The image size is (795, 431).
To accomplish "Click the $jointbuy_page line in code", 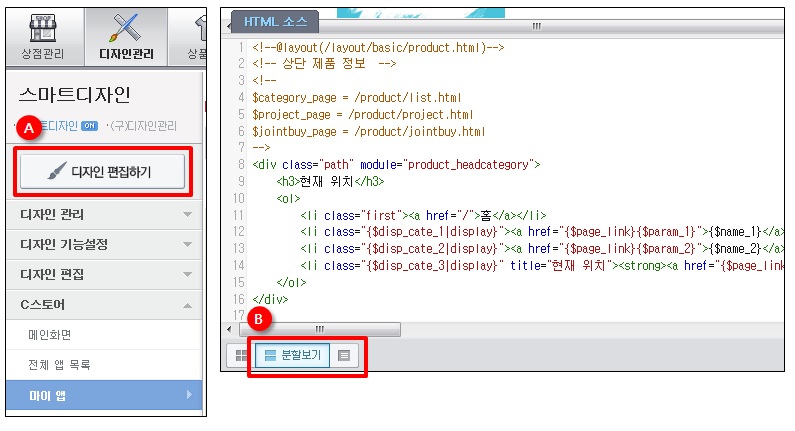I will [x=369, y=132].
